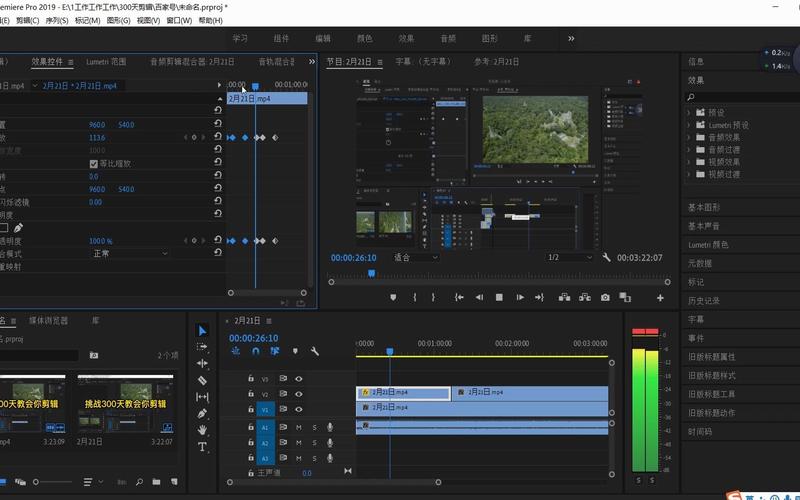Stop playback in program monitor
Screen dimensions: 800x500
tap(499, 297)
